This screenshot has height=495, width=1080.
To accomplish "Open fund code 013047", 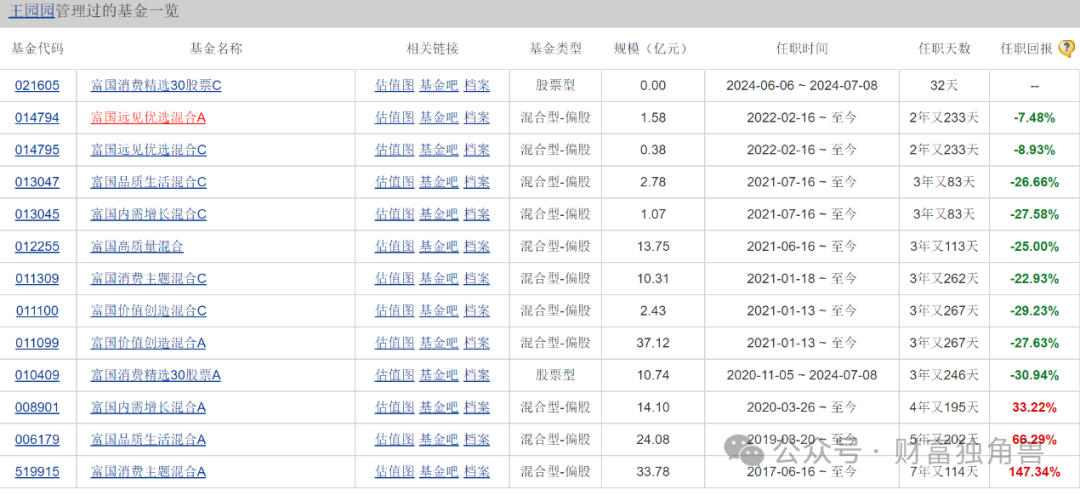I will [x=37, y=182].
